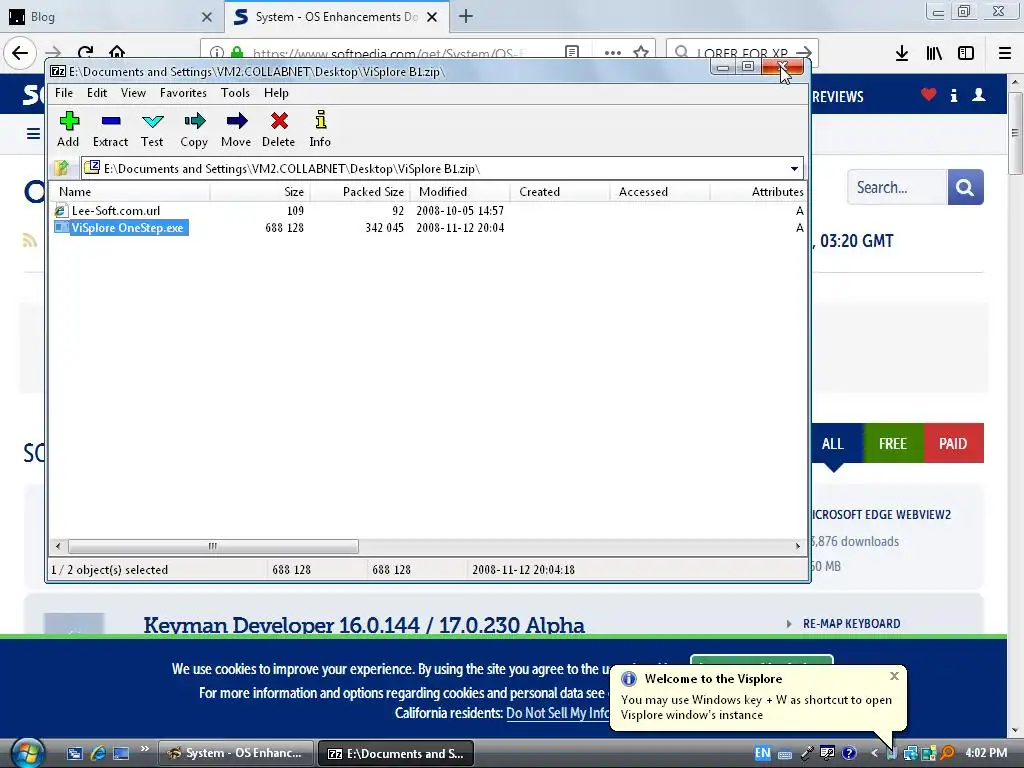Close the Visplore welcome balloon
The width and height of the screenshot is (1024, 768).
coord(894,676)
